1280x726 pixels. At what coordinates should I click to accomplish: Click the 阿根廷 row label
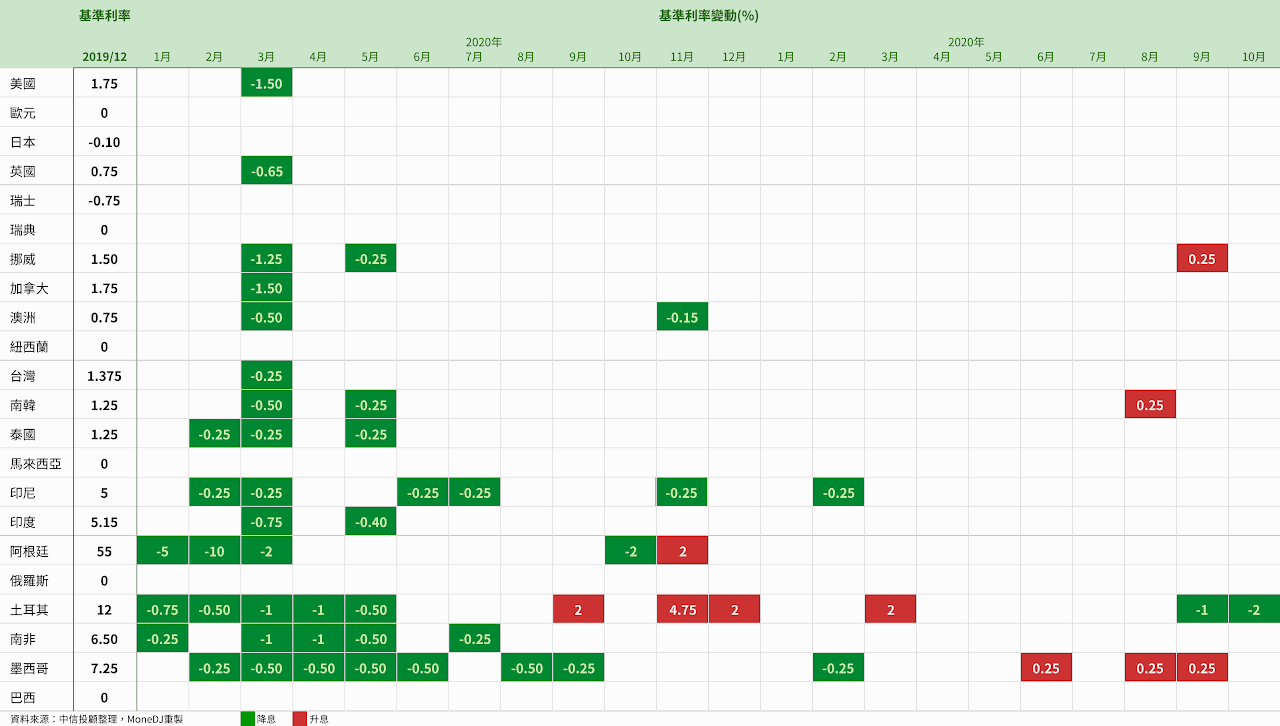pyautogui.click(x=29, y=551)
